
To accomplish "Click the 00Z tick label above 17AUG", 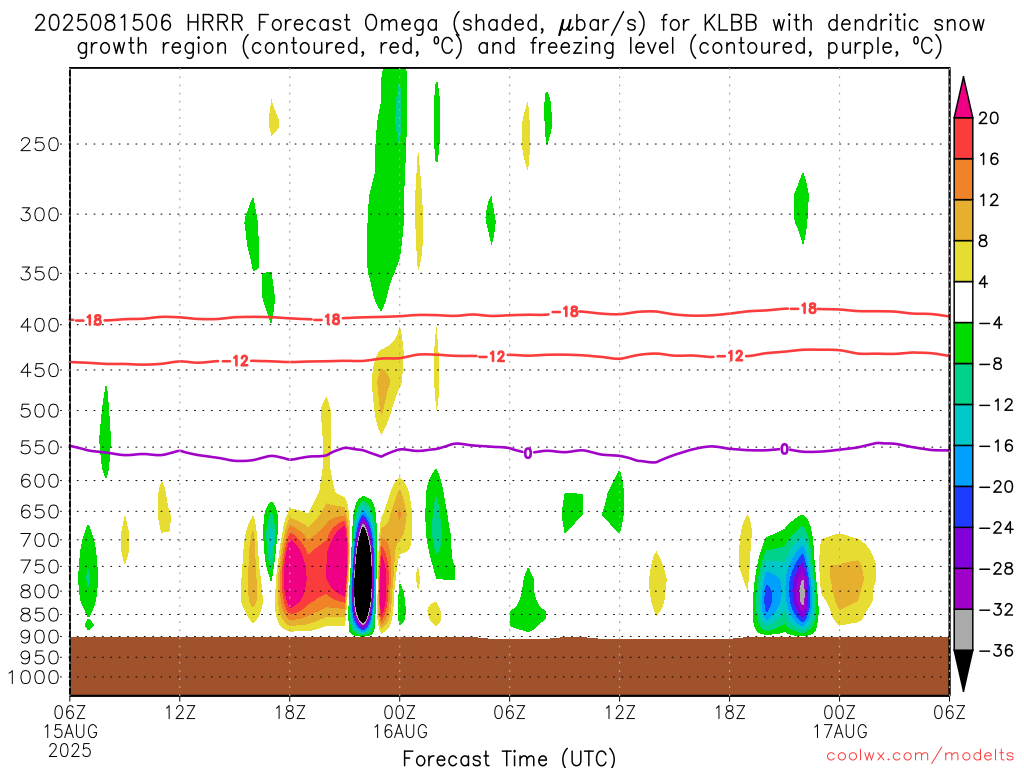I will [839, 712].
